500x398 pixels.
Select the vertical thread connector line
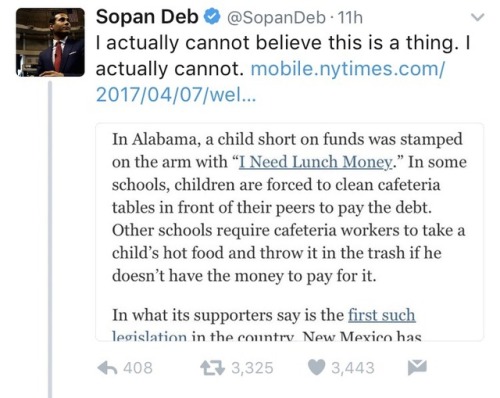point(50,239)
